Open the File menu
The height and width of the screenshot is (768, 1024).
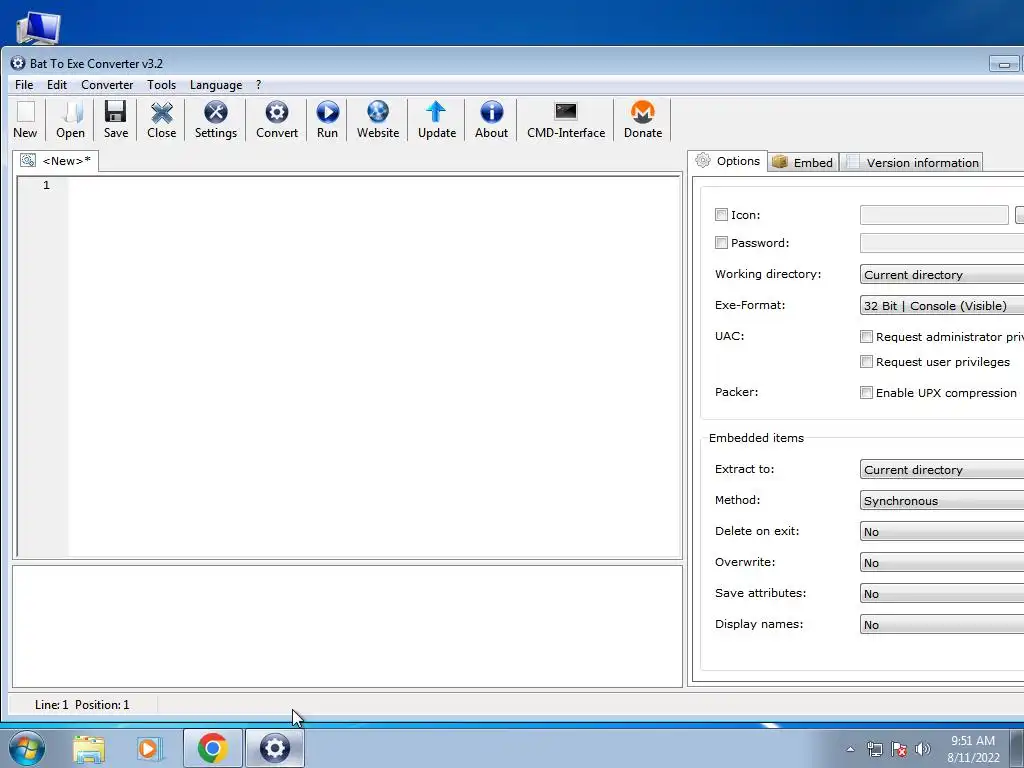pyautogui.click(x=24, y=85)
